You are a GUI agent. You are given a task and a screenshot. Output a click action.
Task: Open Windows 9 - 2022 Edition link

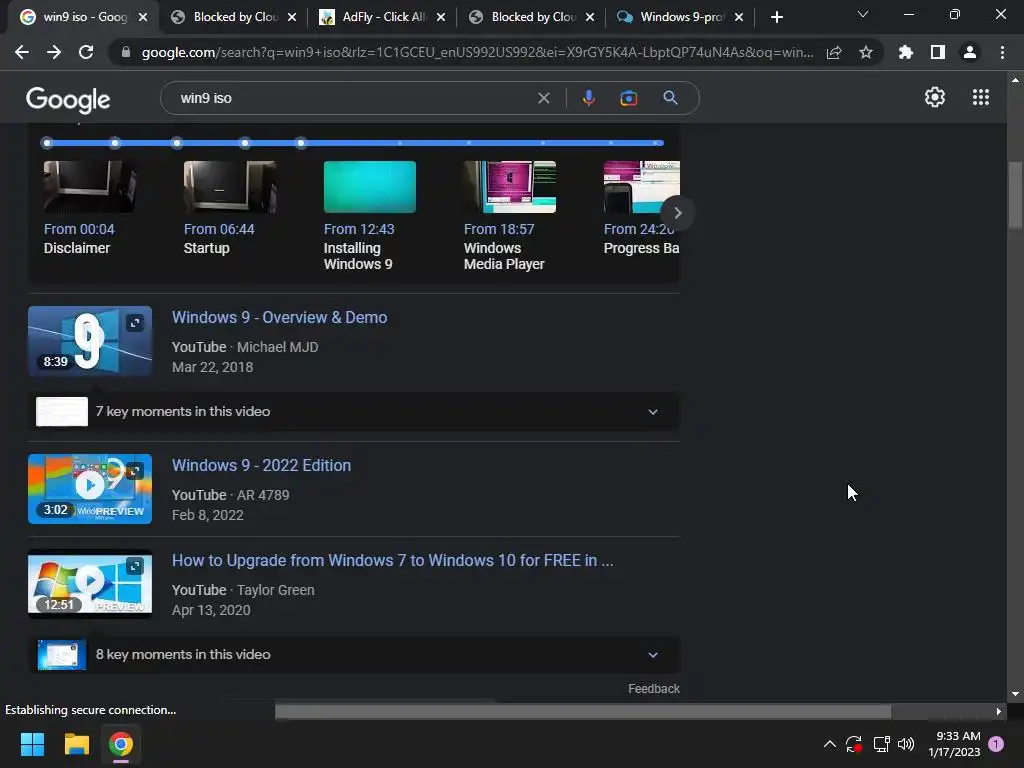tap(261, 466)
